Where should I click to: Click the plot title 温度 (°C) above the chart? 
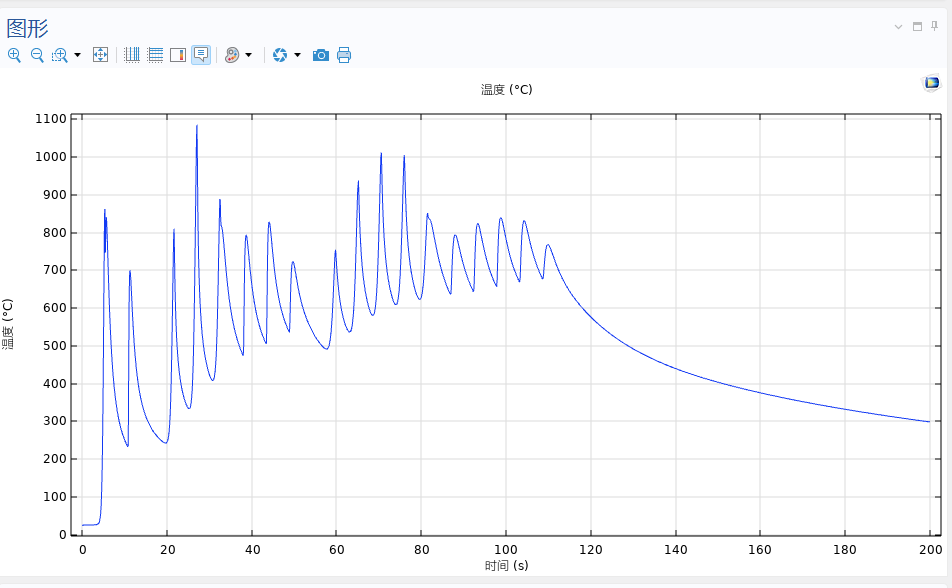(506, 90)
